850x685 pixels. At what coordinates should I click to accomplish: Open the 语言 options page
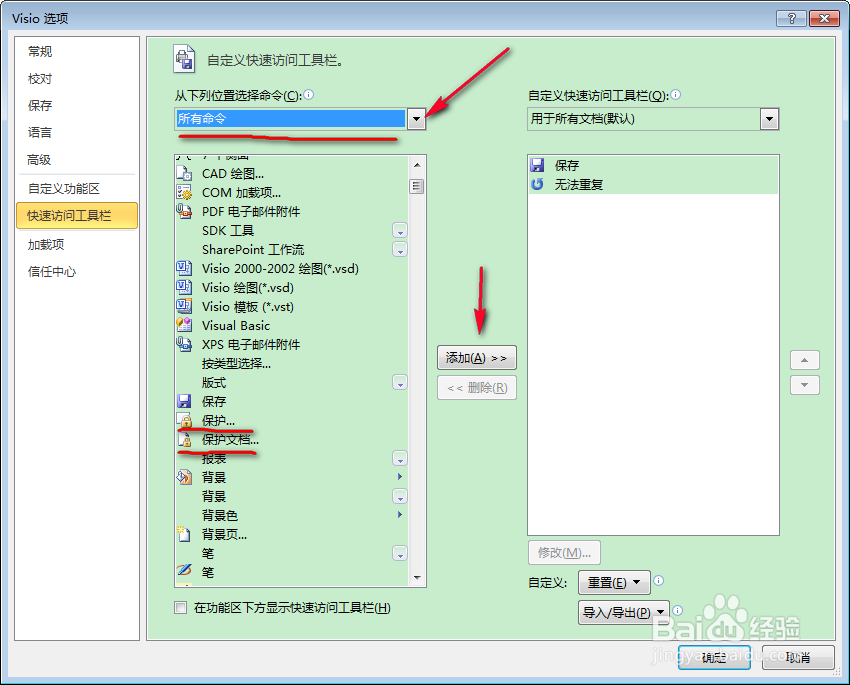[40, 132]
